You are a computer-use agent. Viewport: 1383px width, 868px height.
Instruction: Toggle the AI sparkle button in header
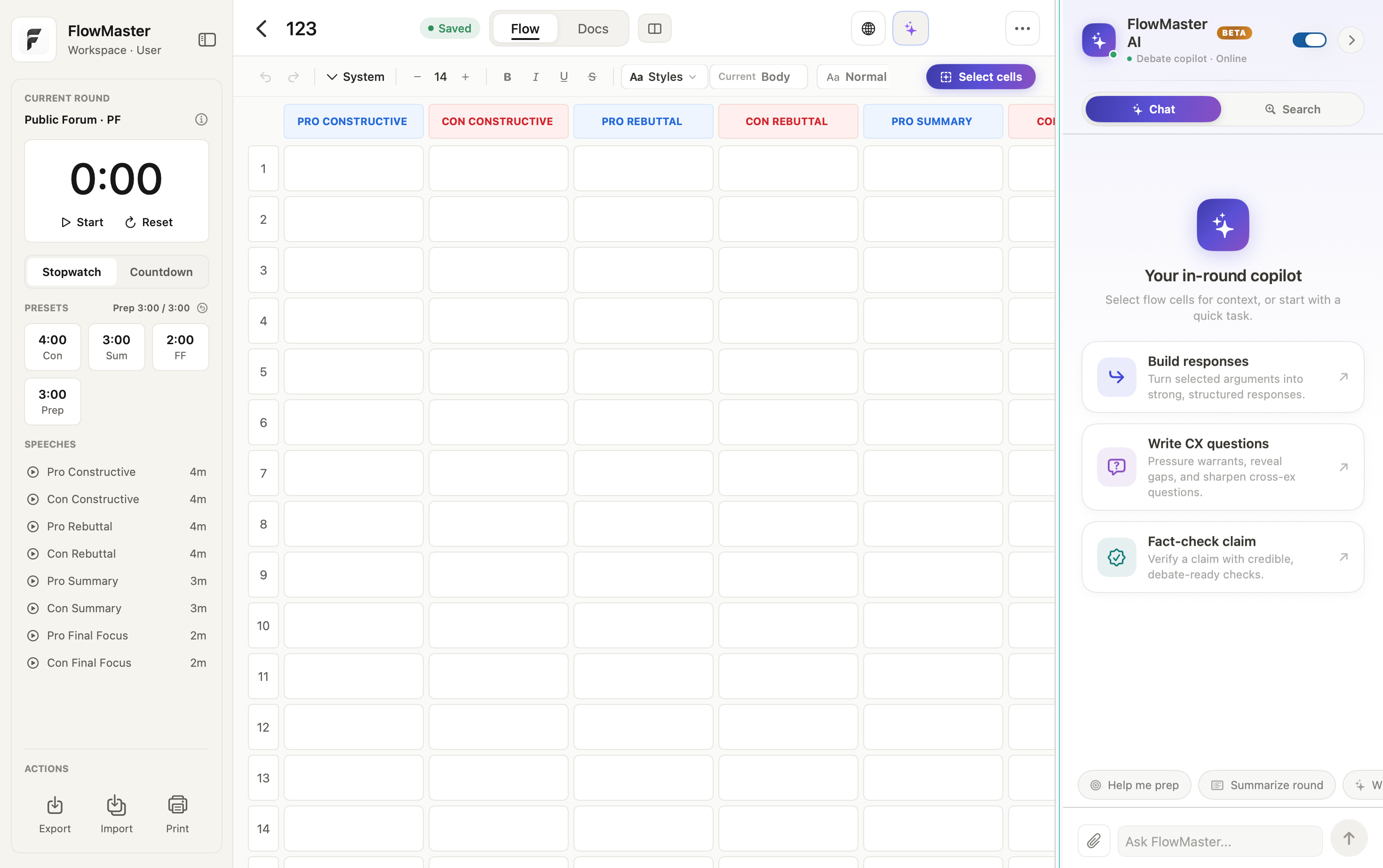click(x=910, y=29)
